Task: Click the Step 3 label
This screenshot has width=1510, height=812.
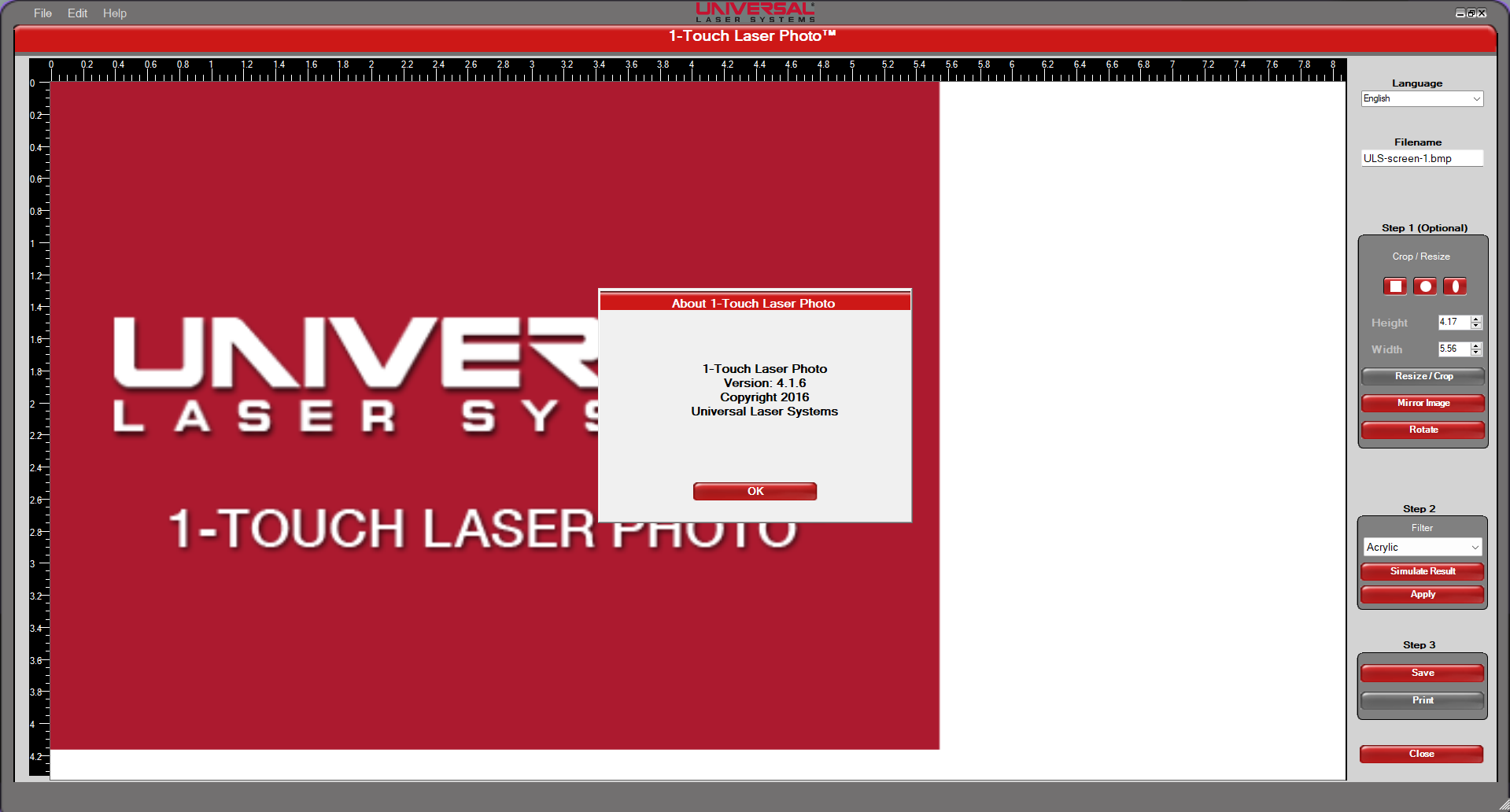Action: click(x=1420, y=645)
